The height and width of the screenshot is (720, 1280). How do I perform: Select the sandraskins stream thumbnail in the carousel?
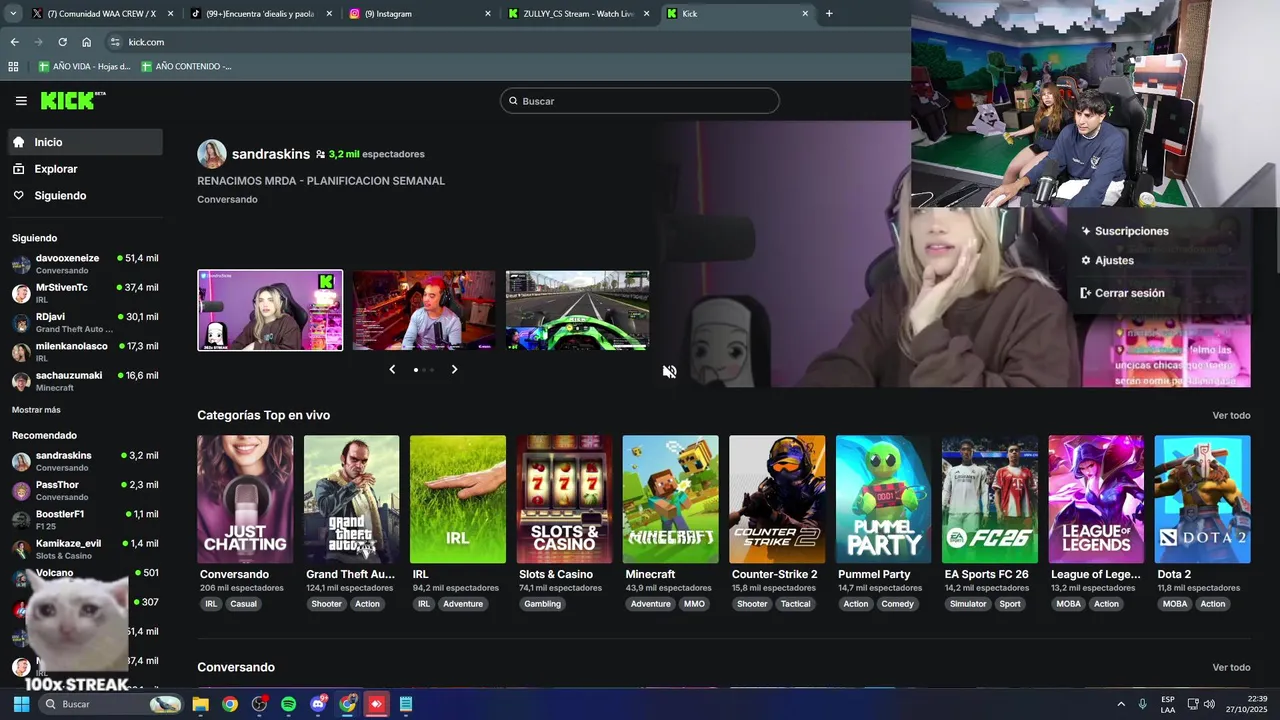[270, 310]
